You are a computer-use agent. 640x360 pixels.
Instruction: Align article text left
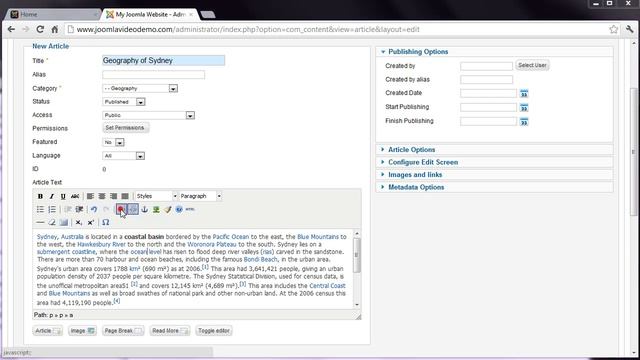point(90,196)
